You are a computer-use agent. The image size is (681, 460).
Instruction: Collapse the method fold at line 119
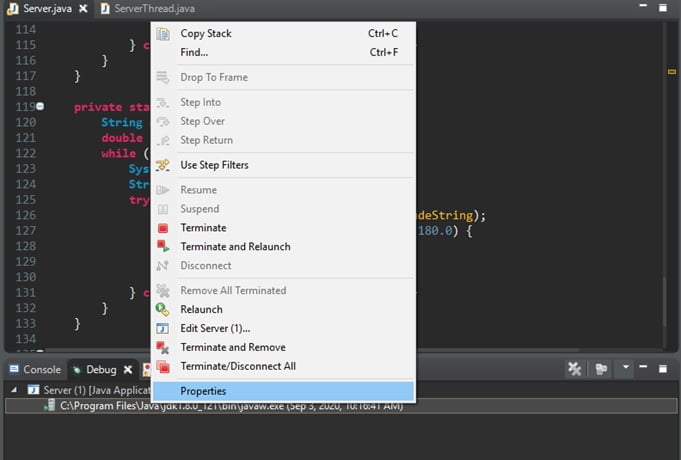[40, 106]
